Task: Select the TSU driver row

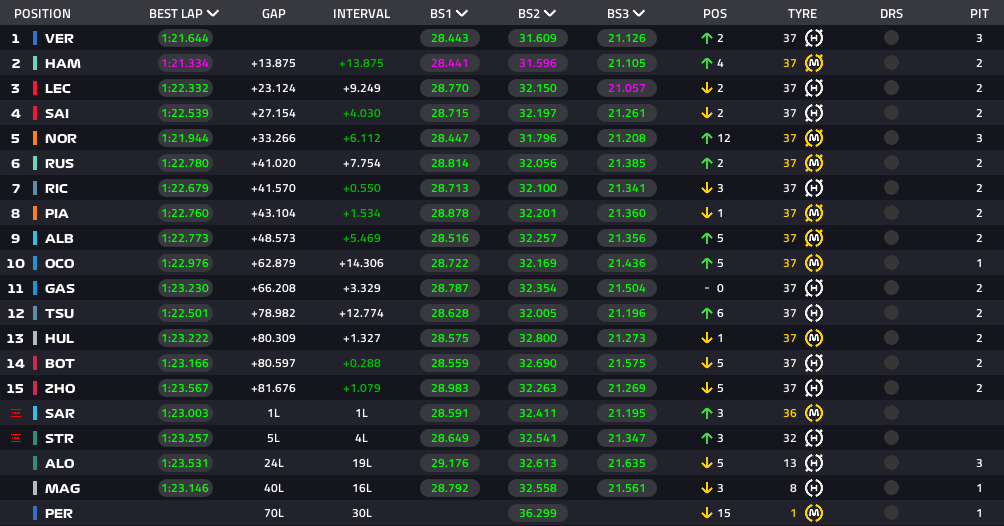Action: [502, 313]
